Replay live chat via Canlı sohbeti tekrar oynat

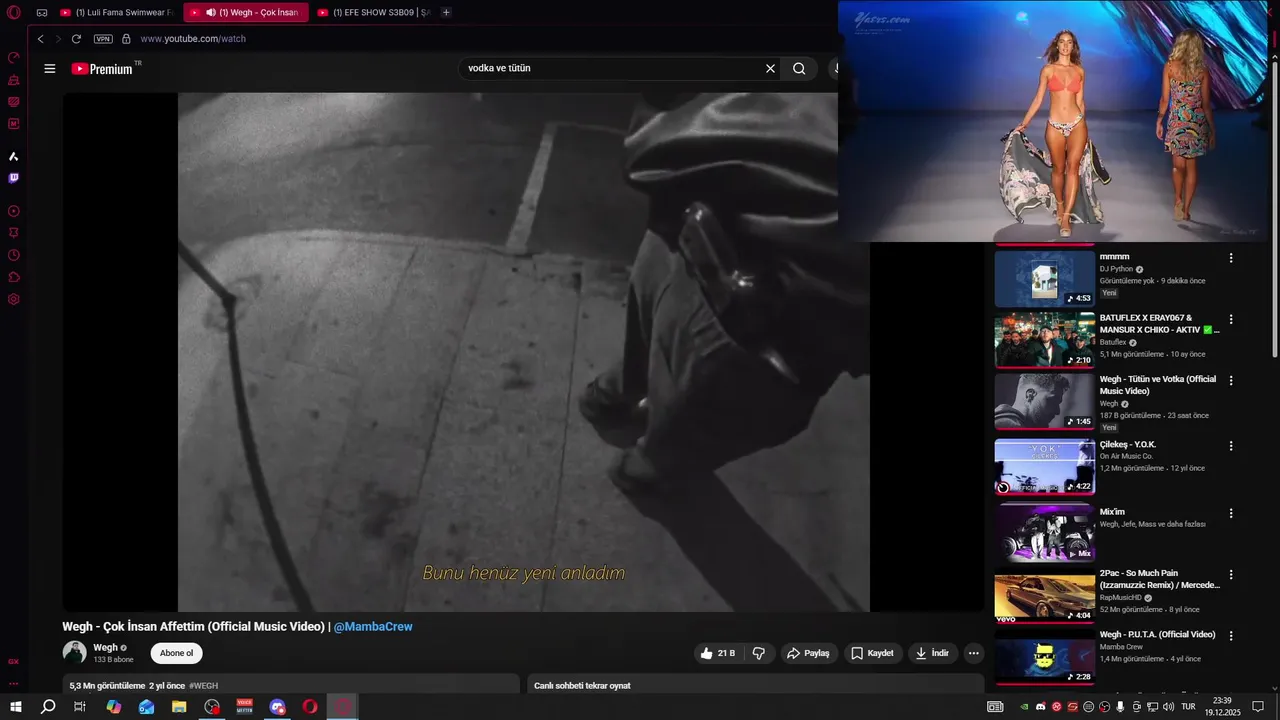click(582, 686)
